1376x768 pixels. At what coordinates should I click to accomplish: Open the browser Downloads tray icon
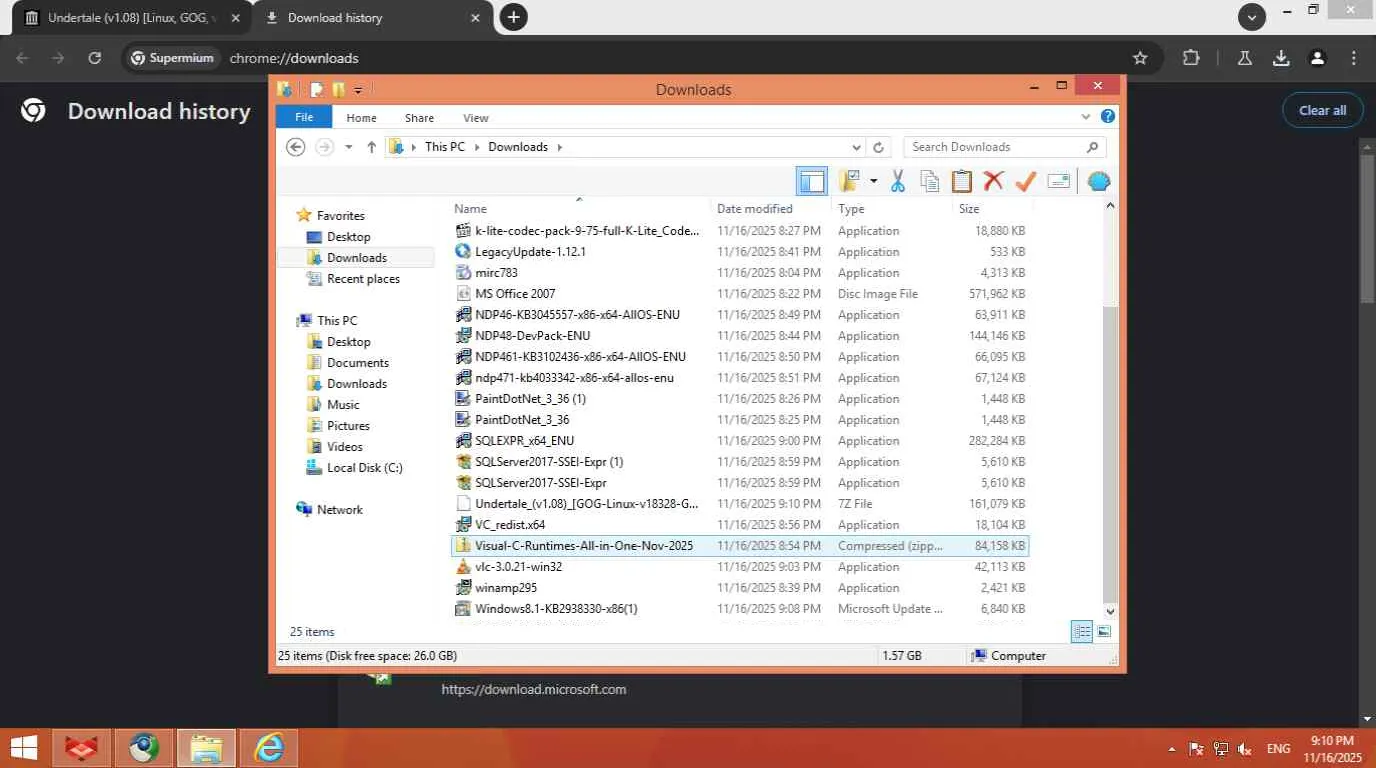pyautogui.click(x=1281, y=58)
